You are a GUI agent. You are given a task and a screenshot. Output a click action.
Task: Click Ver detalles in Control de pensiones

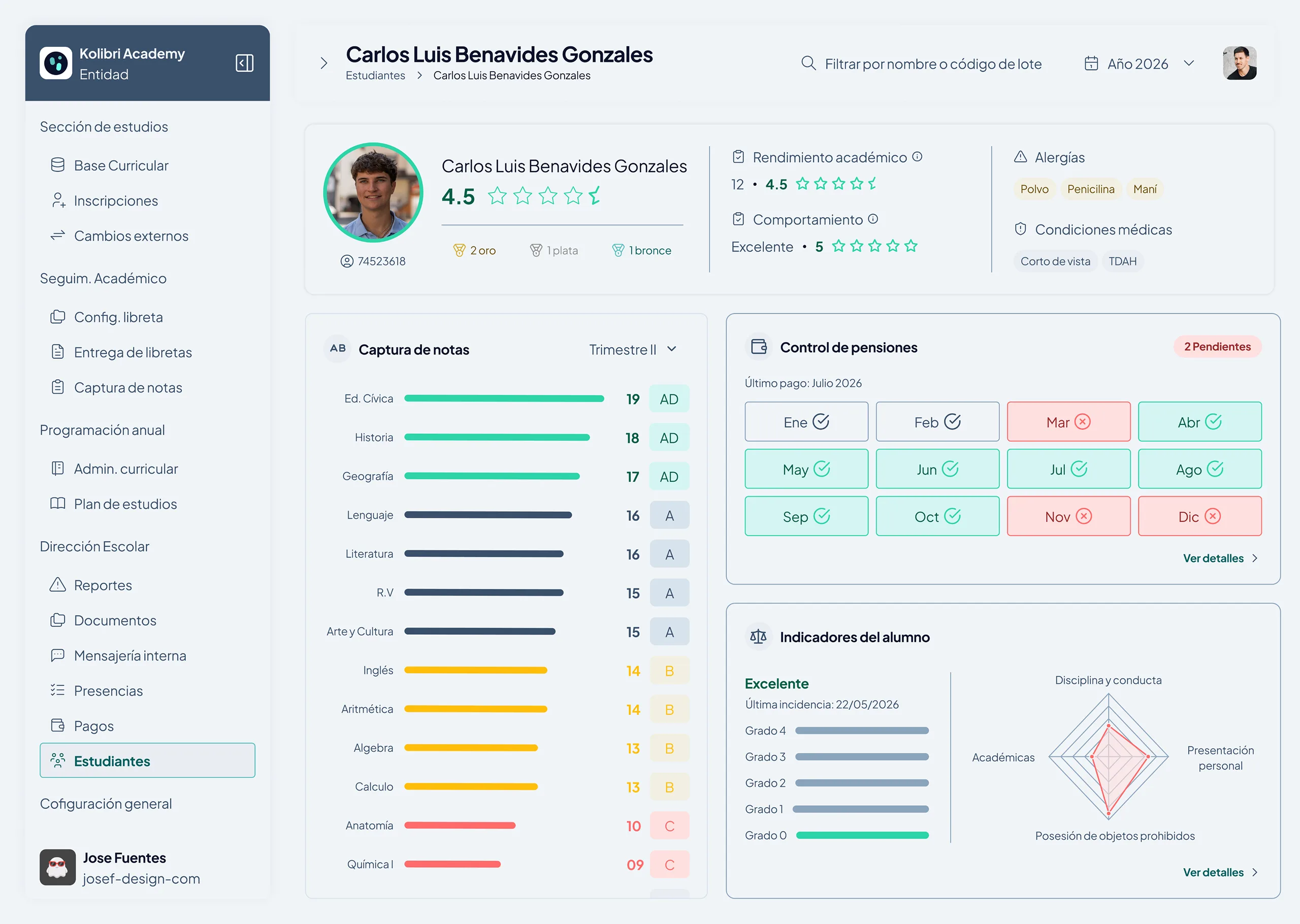(1220, 558)
